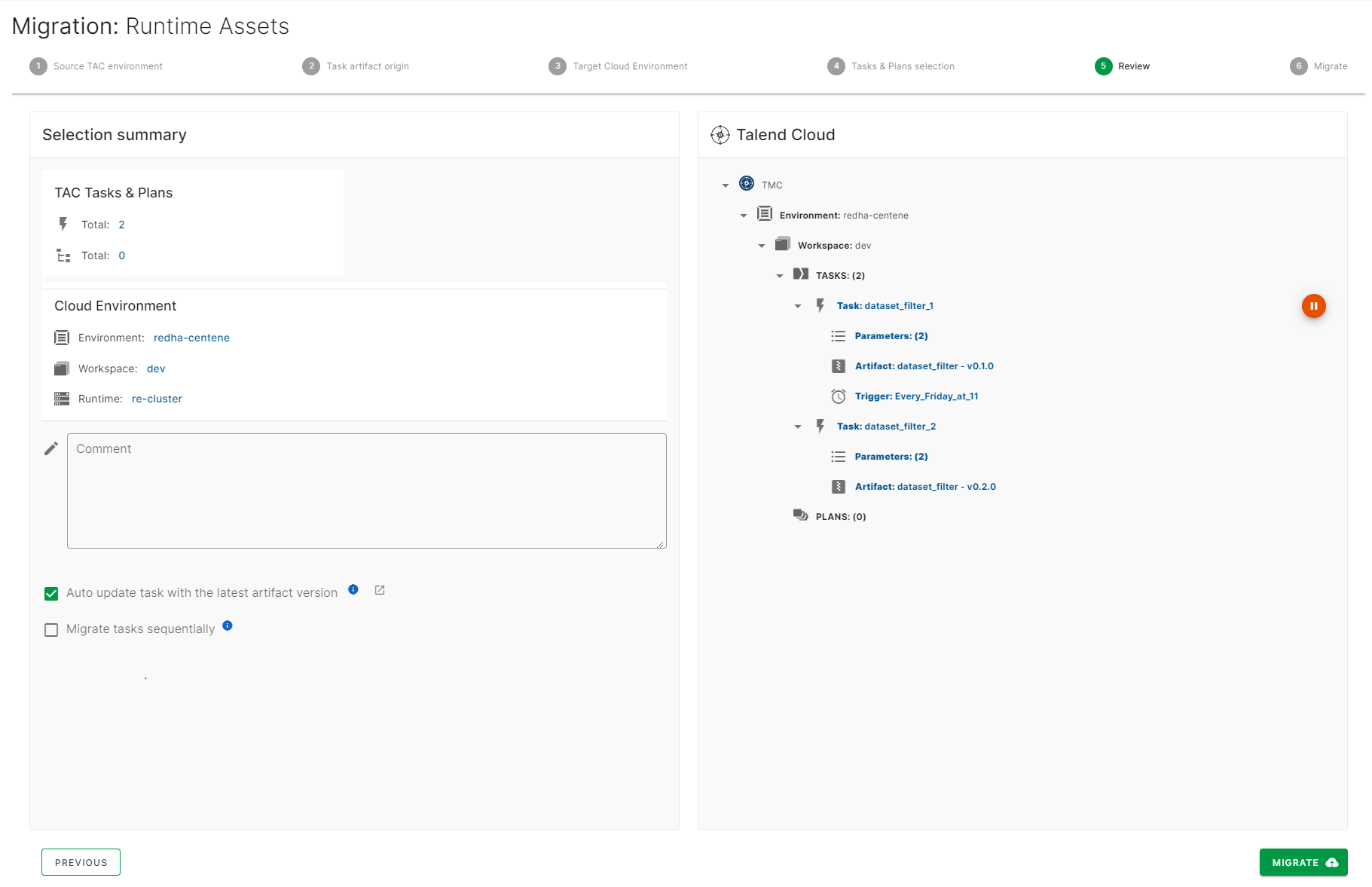
Task: Open the re-cluster runtime link
Action: click(157, 399)
